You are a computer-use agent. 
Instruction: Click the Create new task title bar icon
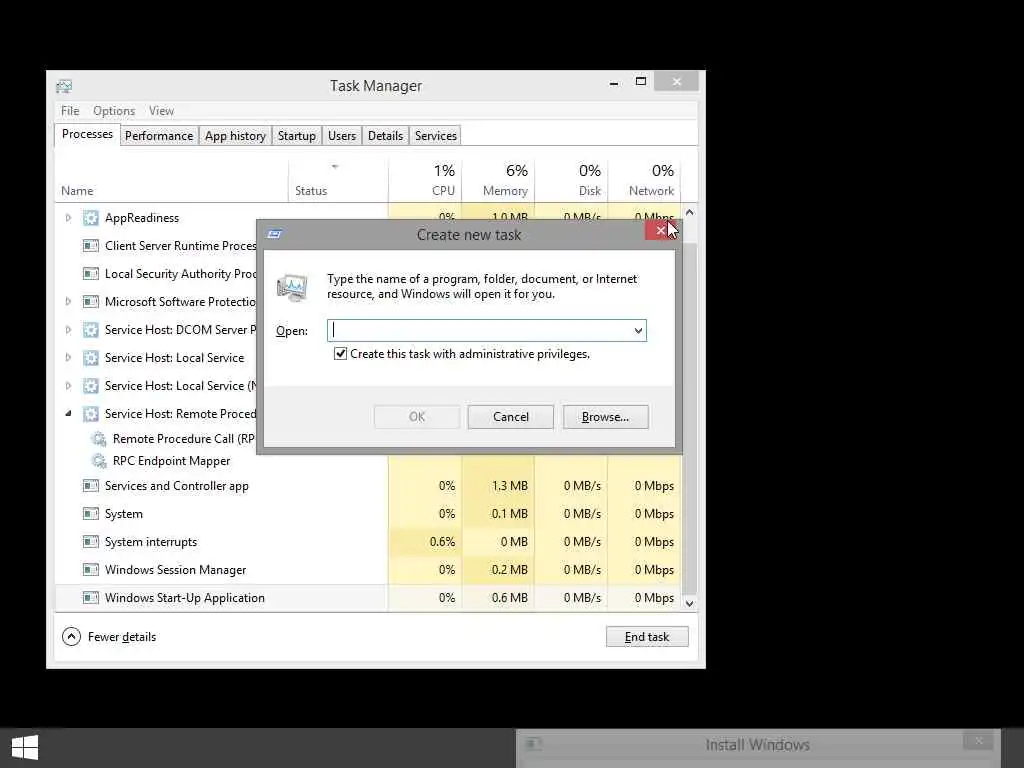click(274, 234)
